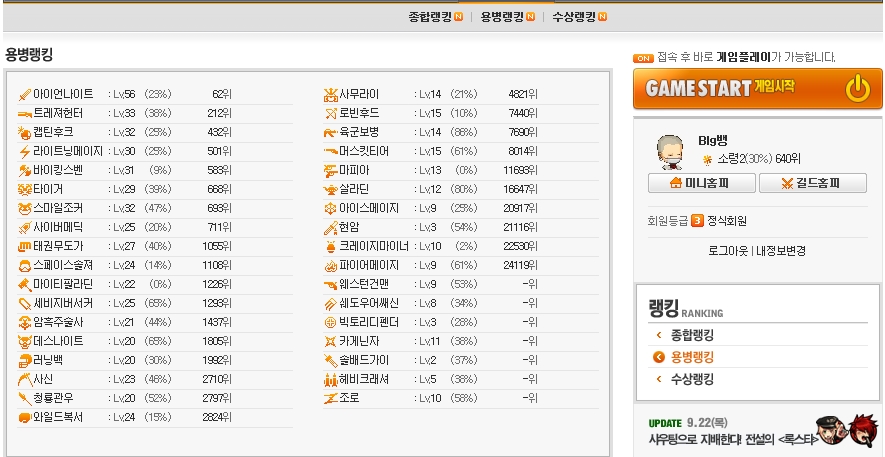The image size is (885, 457).
Task: Click the 데스나이트 skull icon
Action: 24,341
